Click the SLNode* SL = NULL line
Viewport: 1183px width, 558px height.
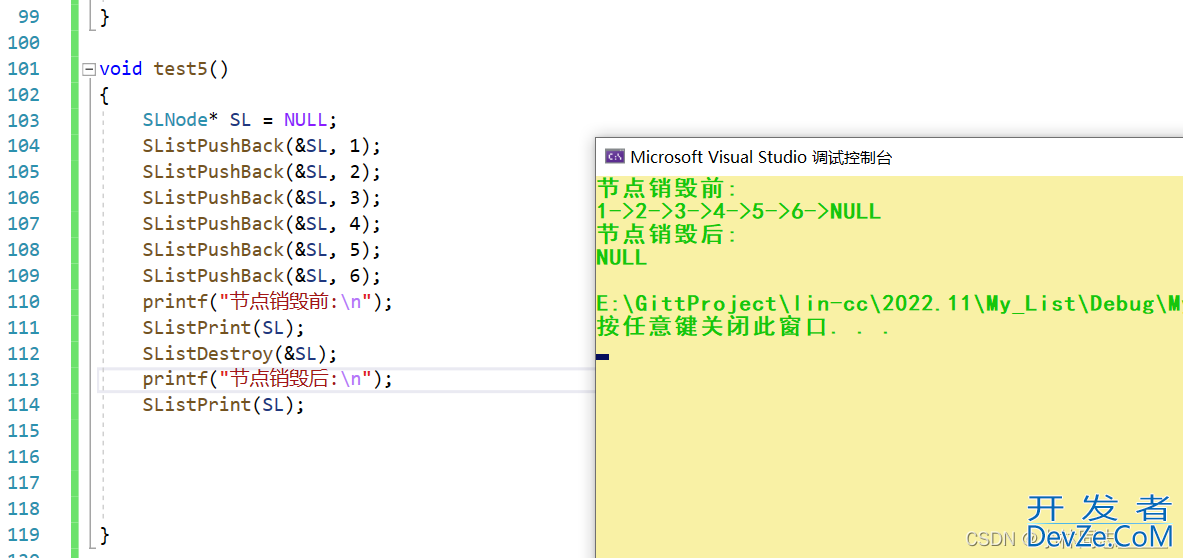(x=239, y=121)
